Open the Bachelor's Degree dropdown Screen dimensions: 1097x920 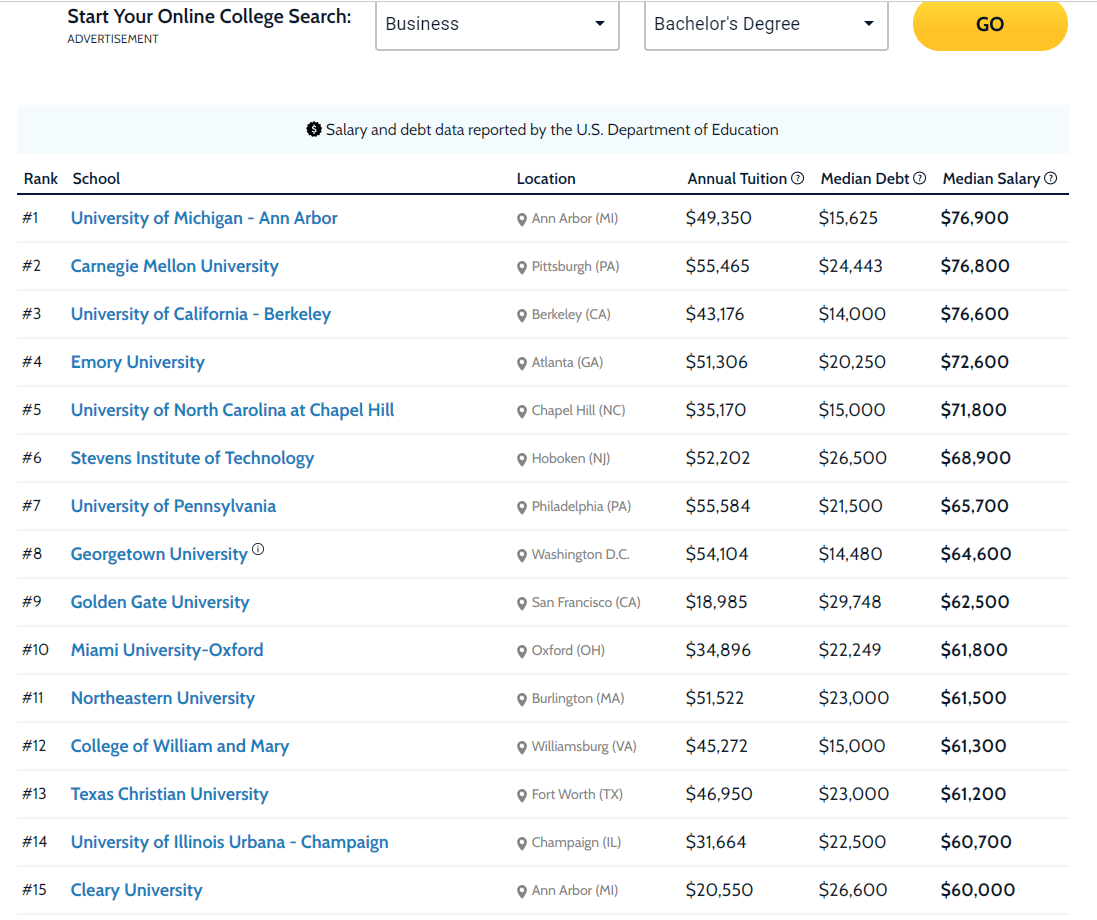pyautogui.click(x=766, y=24)
